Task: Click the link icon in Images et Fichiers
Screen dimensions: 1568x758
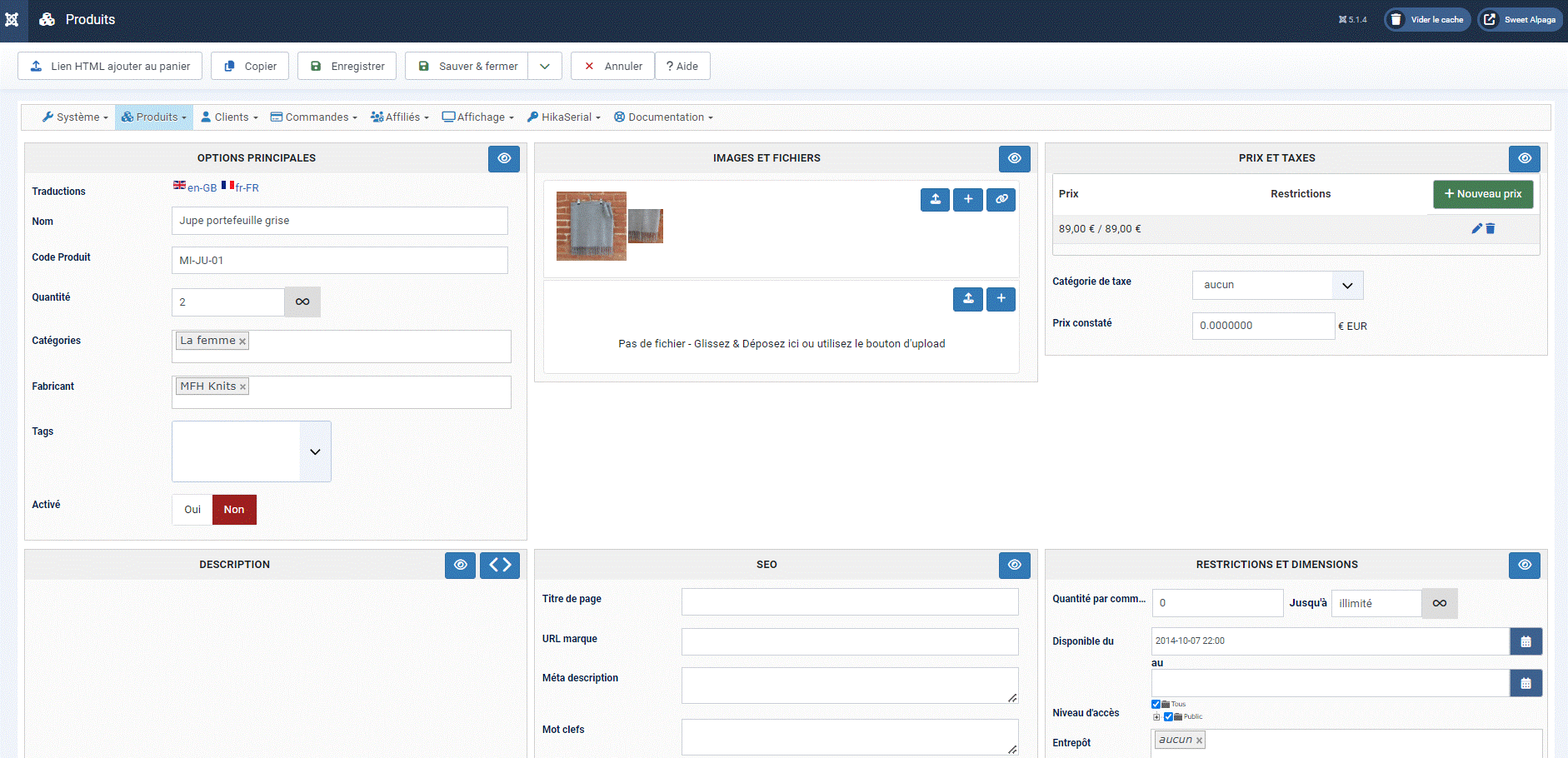Action: [x=1001, y=199]
